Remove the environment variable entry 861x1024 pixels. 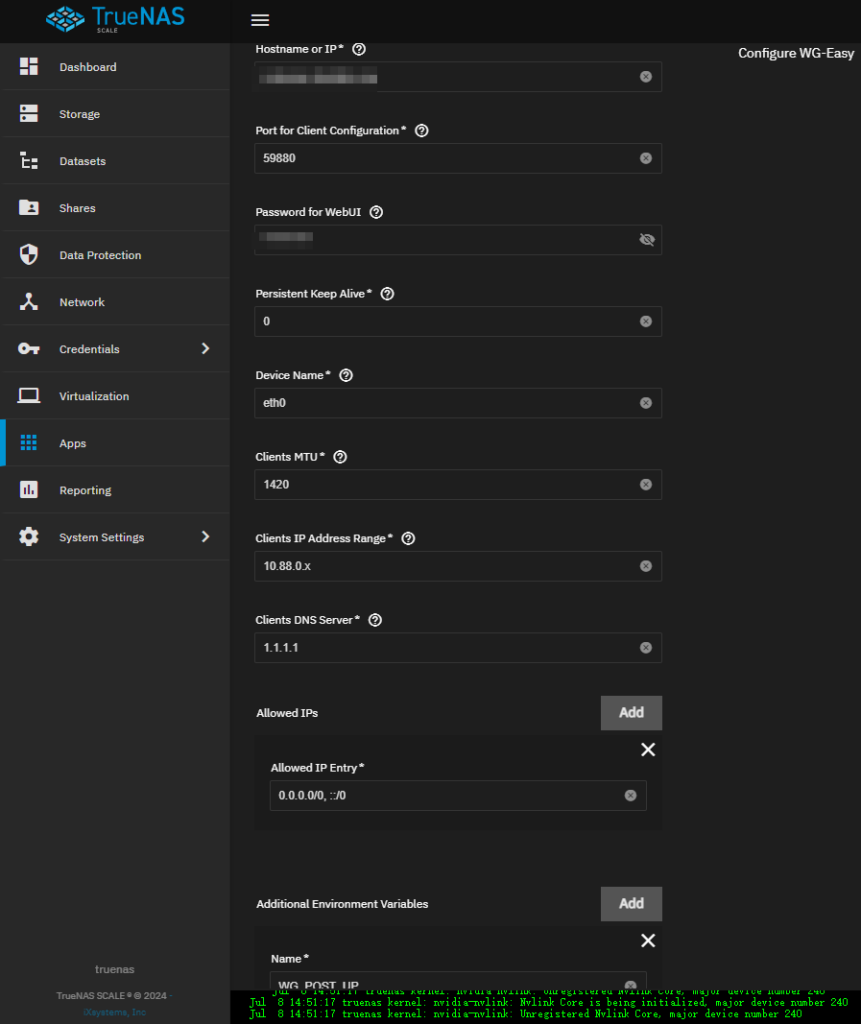648,940
